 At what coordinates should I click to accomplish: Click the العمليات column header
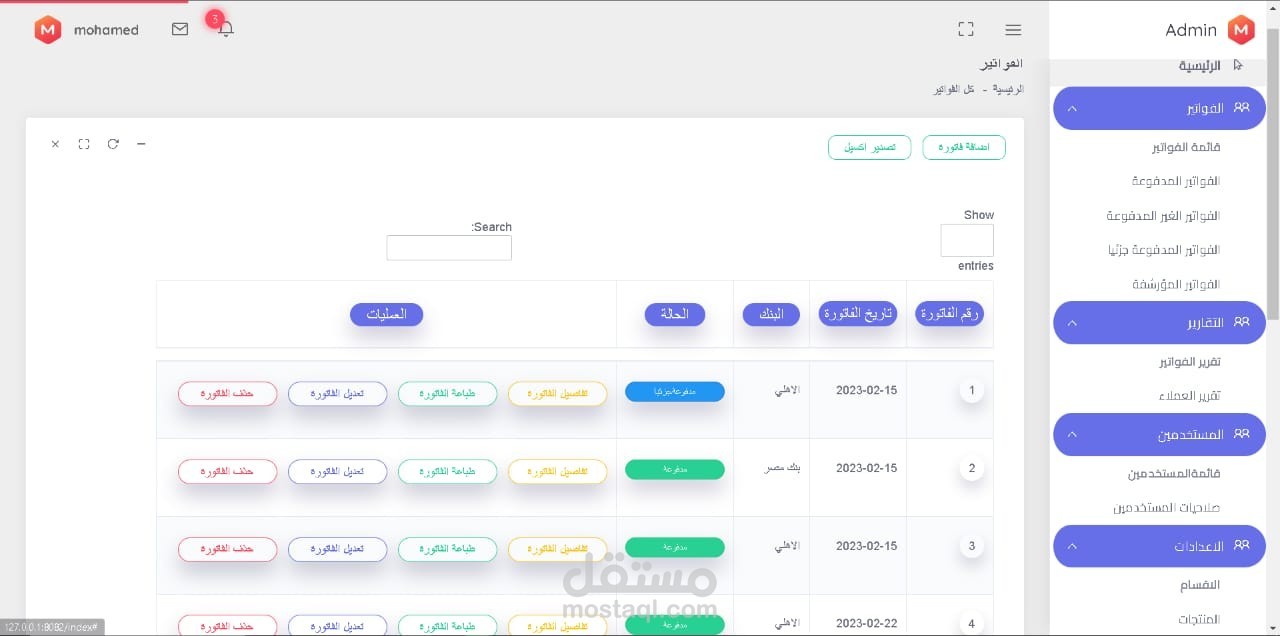386,314
